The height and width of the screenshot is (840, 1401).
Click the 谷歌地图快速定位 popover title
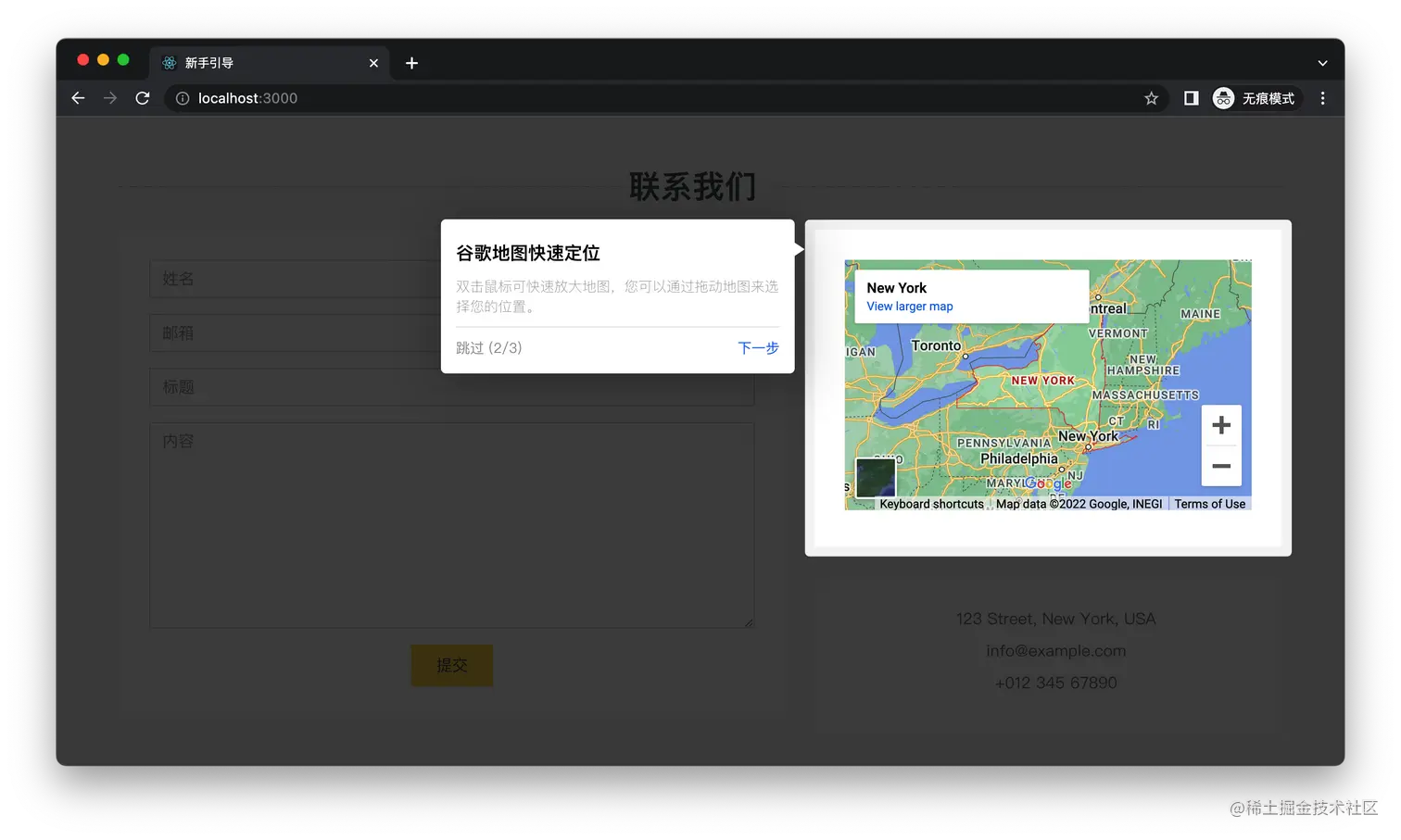pos(528,253)
